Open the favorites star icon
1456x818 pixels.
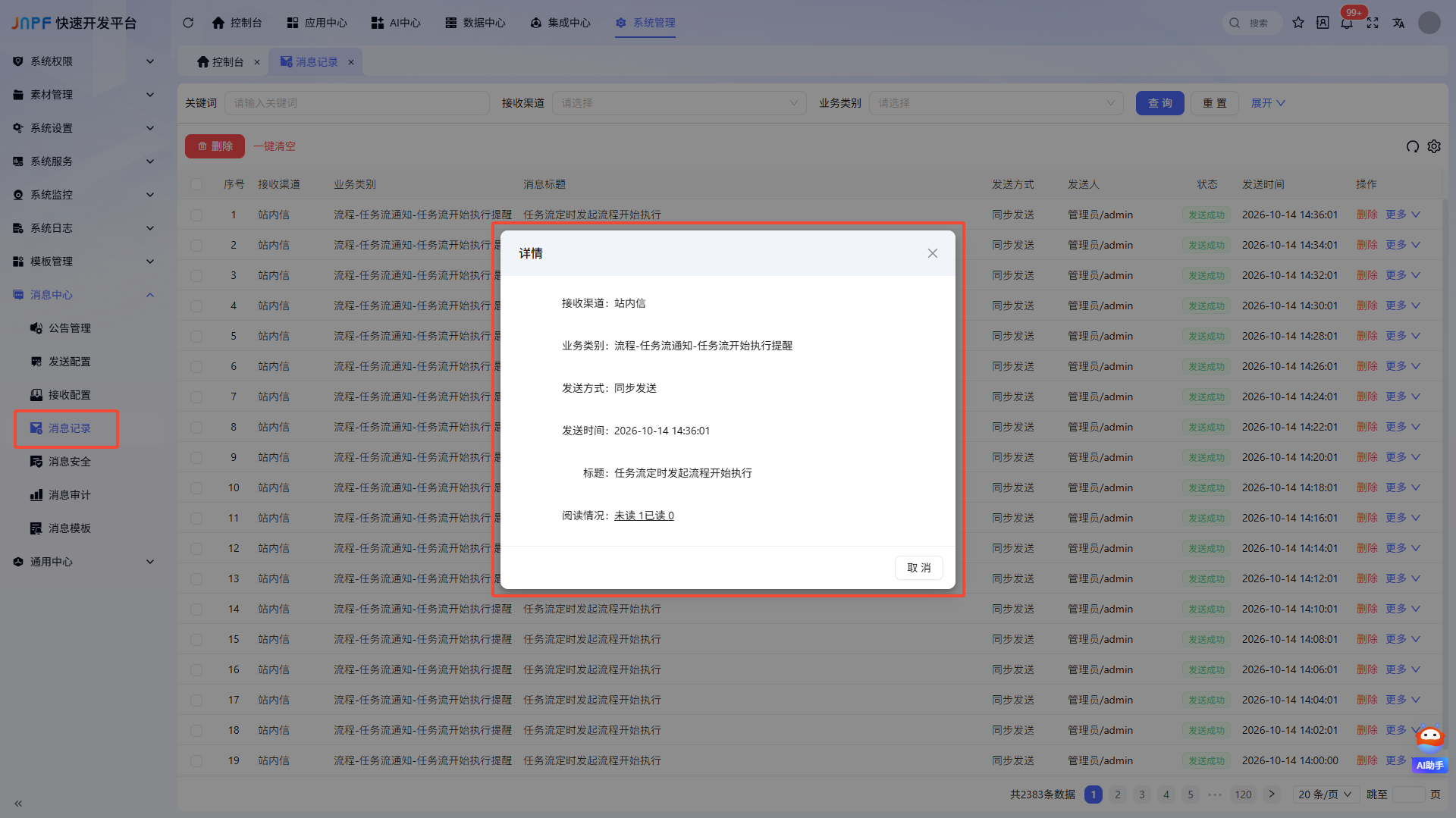tap(1298, 23)
